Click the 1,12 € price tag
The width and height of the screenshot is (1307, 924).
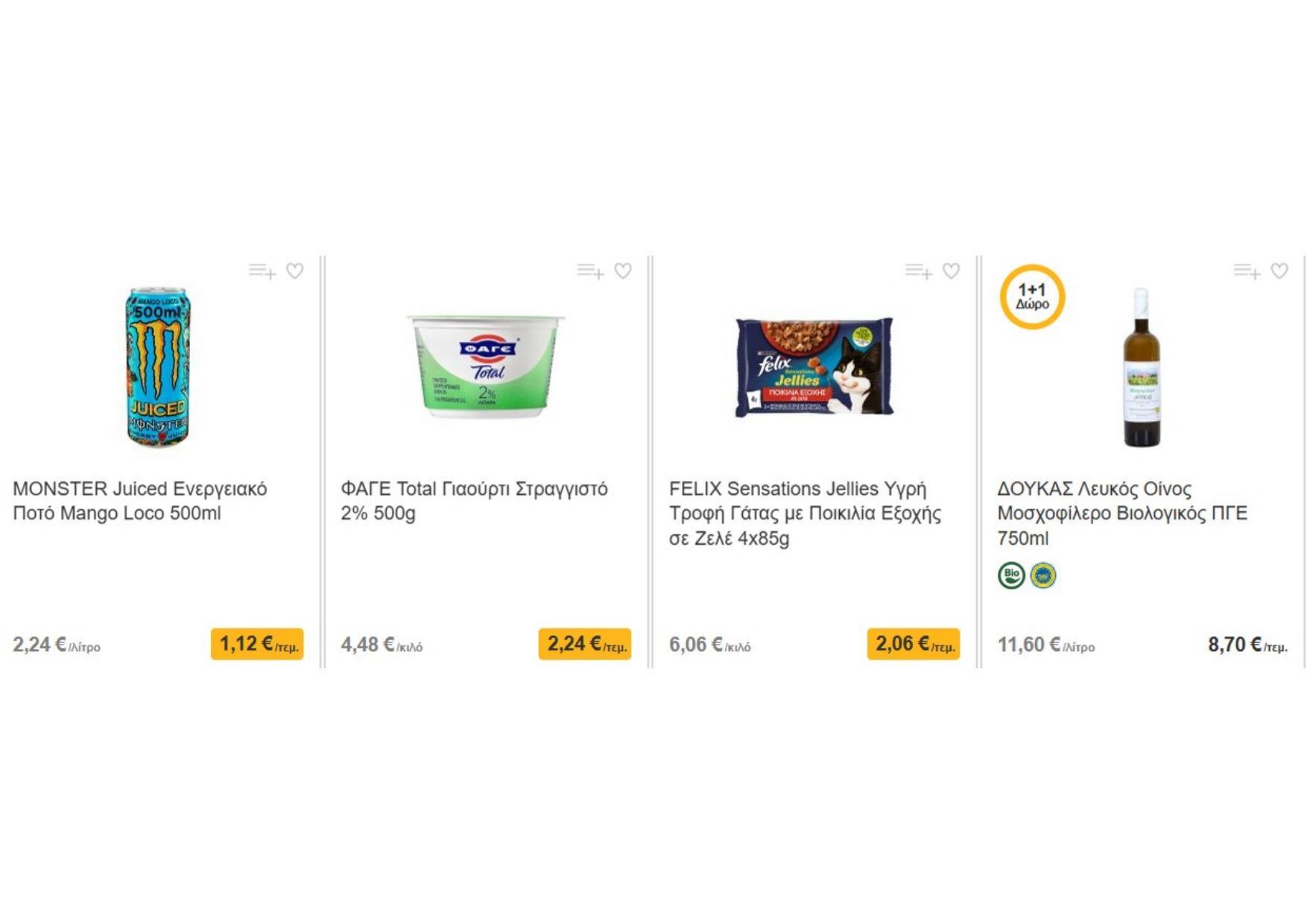pyautogui.click(x=257, y=644)
